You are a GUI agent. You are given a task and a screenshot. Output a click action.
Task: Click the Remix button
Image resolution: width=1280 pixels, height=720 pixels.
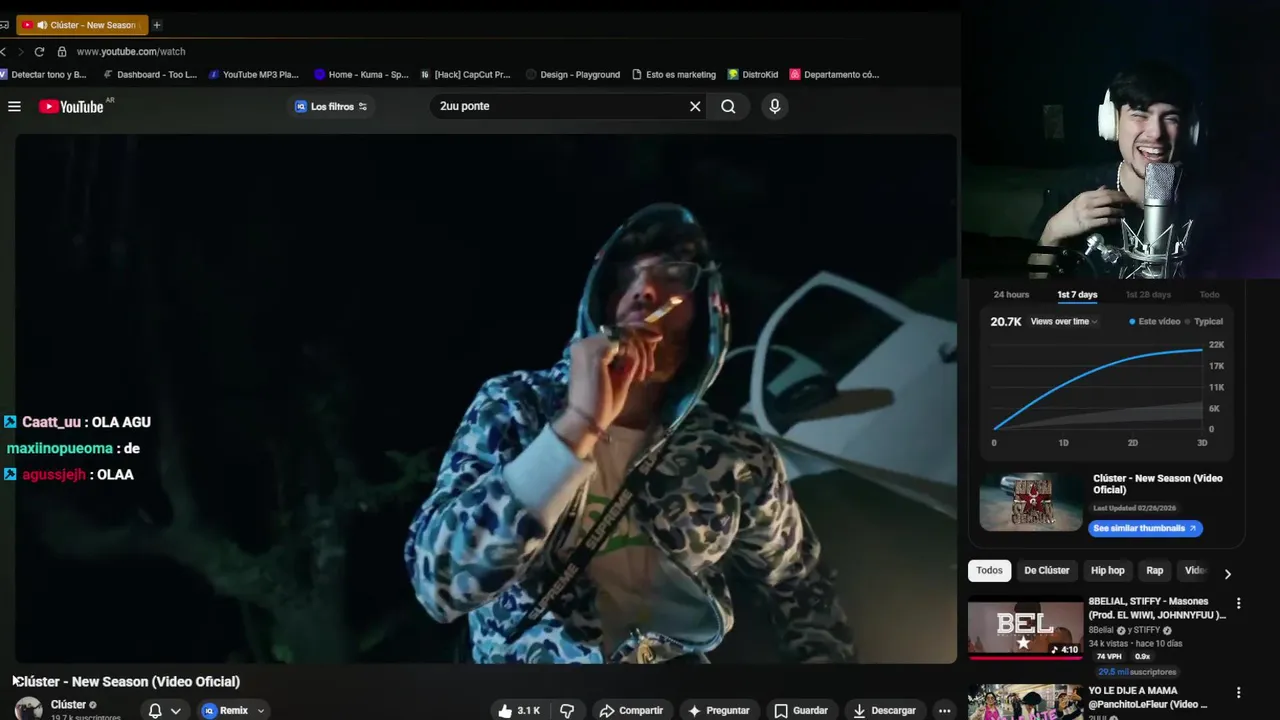point(224,711)
